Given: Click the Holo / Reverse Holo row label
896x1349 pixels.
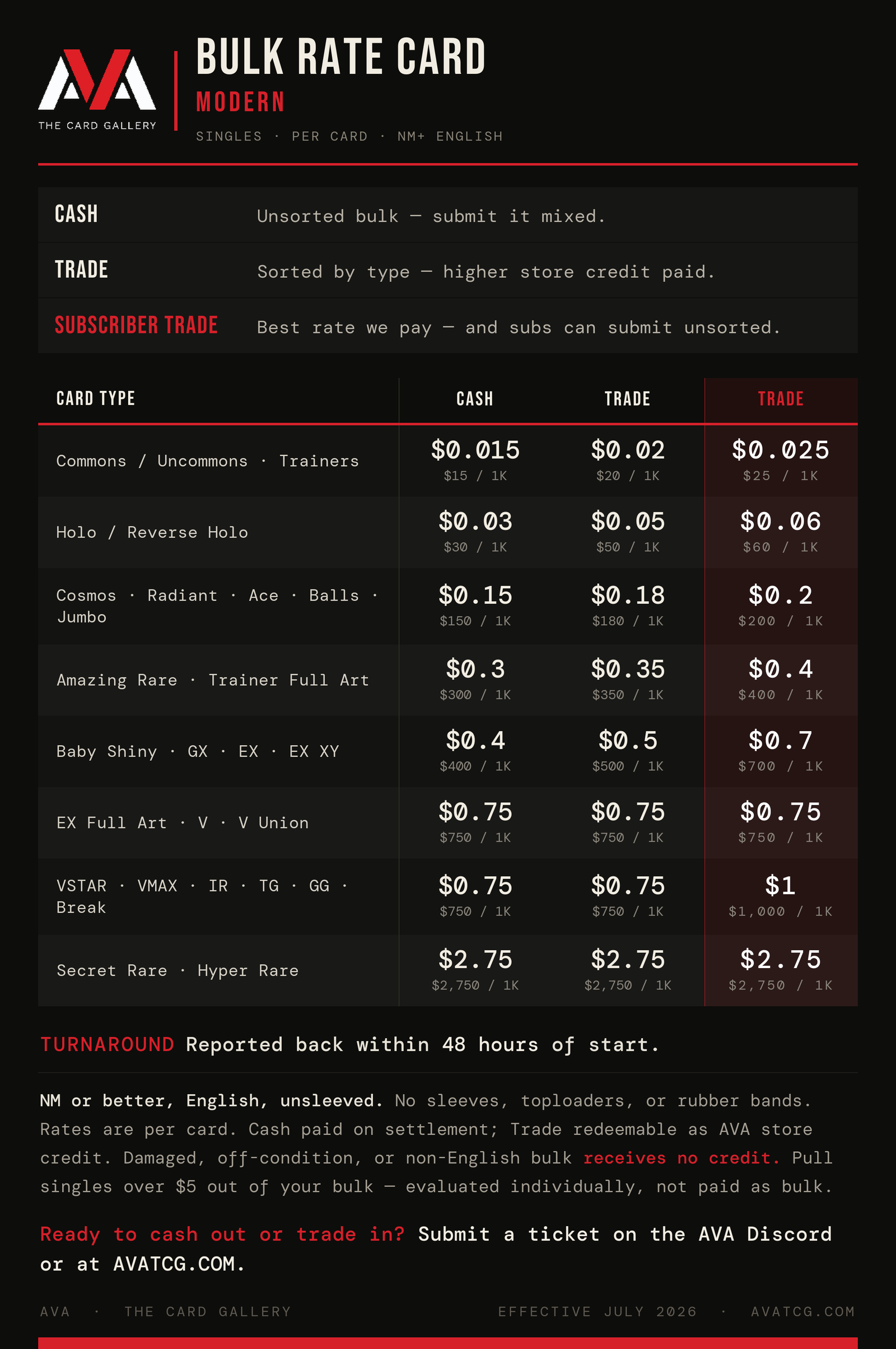Looking at the screenshot, I should click(x=152, y=532).
